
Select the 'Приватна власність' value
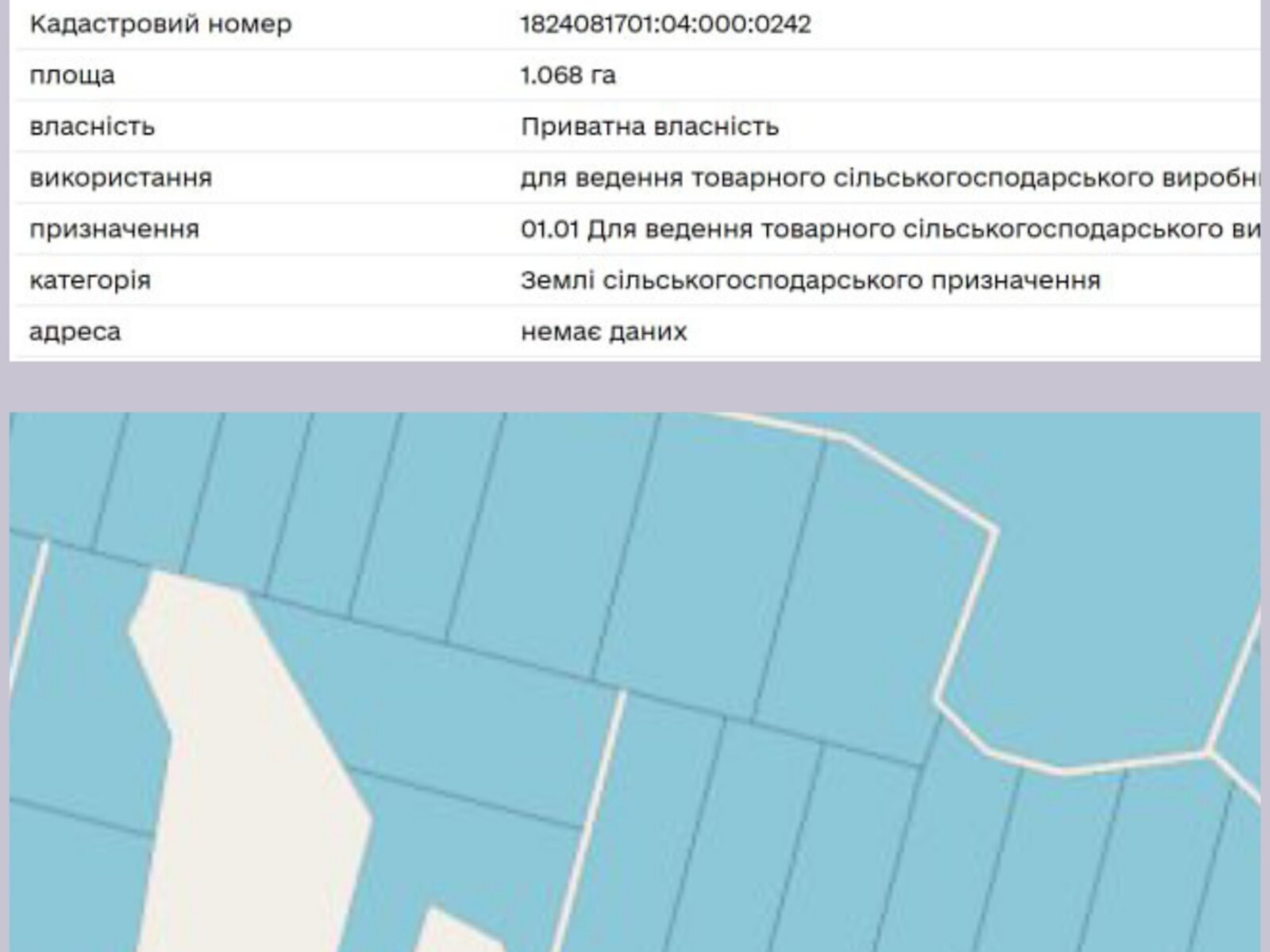tap(649, 126)
